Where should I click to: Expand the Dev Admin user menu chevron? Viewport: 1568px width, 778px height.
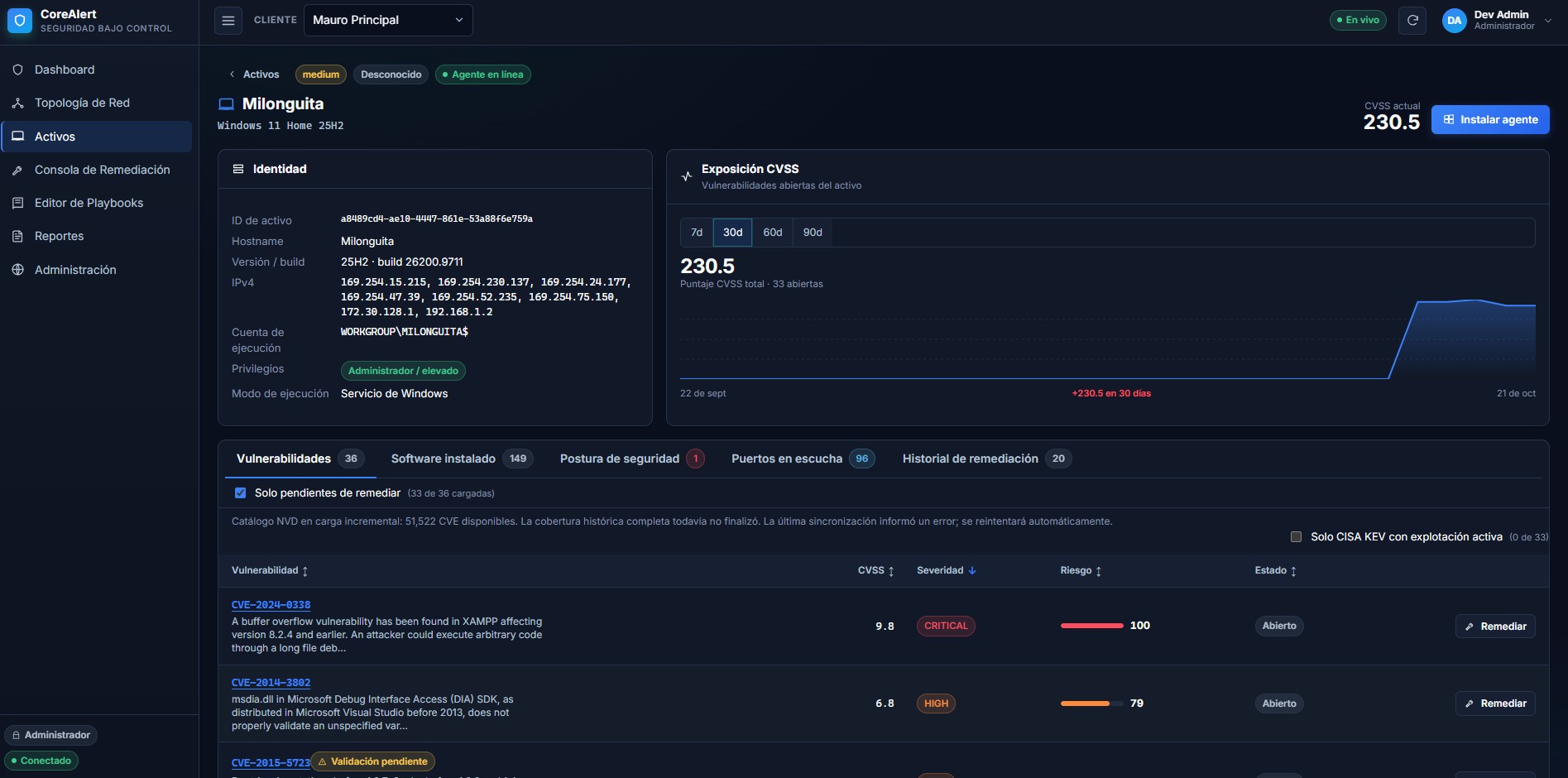pyautogui.click(x=1547, y=21)
